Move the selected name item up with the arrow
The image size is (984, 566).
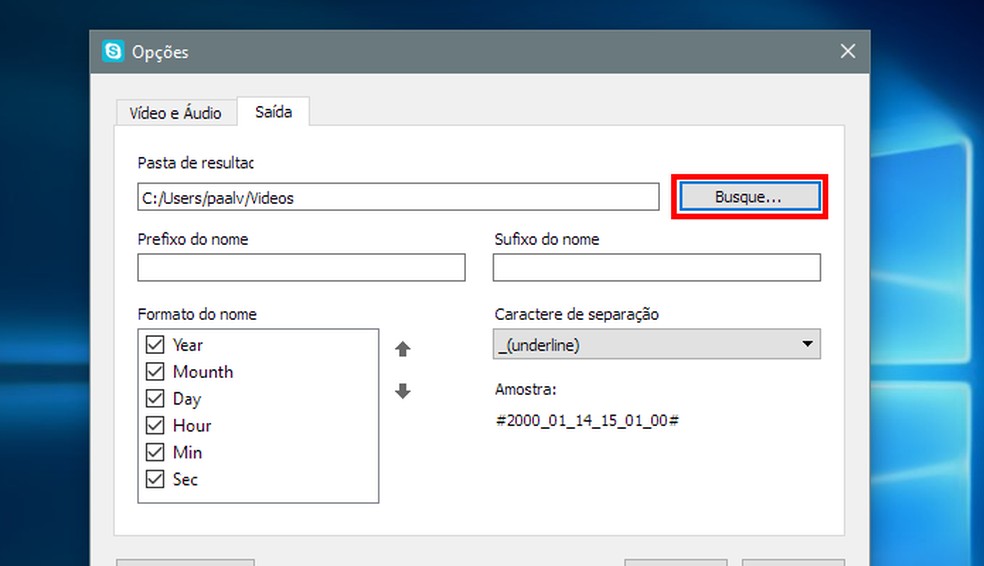pos(403,349)
